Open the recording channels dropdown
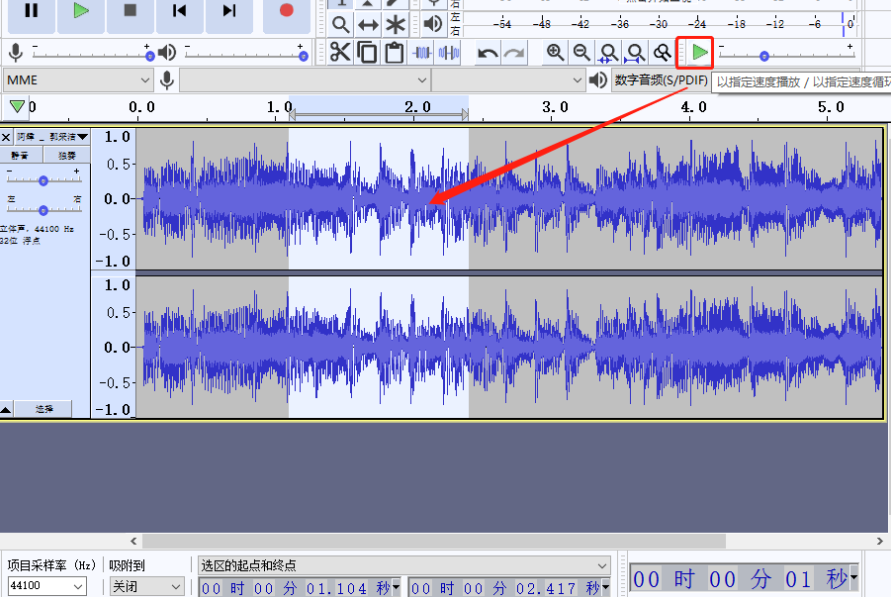The height and width of the screenshot is (597, 891). [x=507, y=80]
